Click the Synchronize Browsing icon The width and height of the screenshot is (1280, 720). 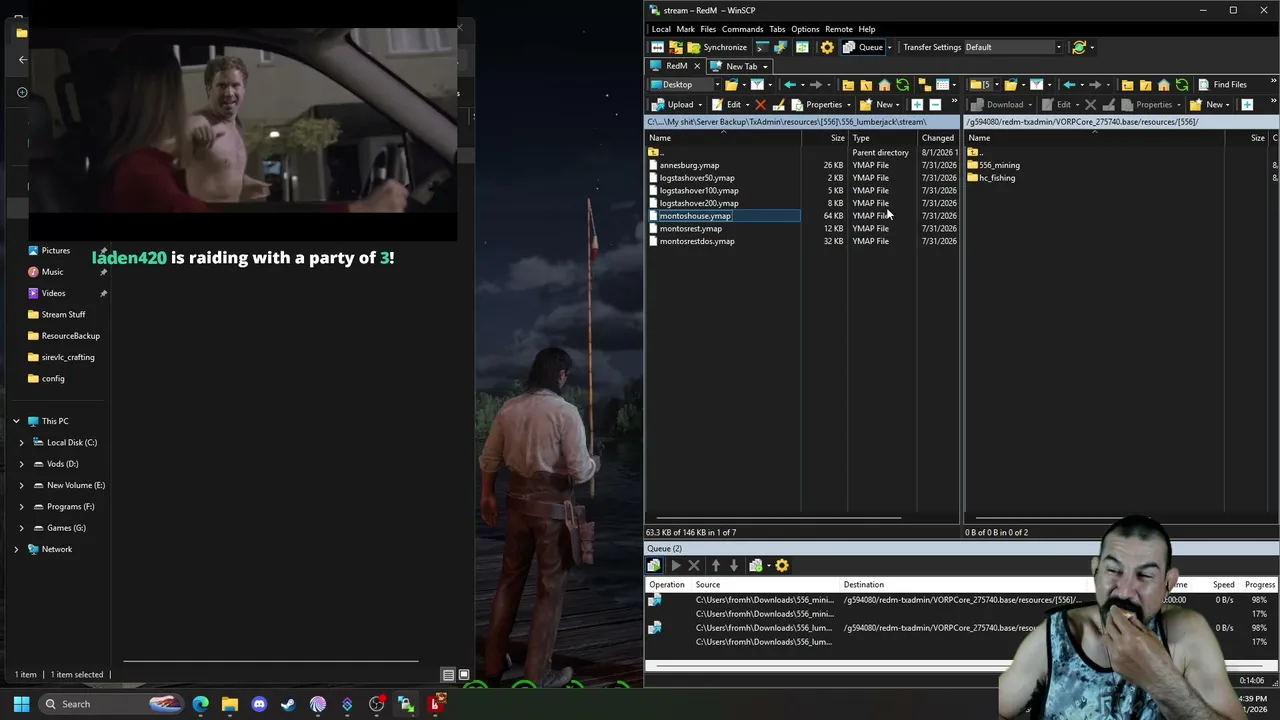[x=802, y=47]
